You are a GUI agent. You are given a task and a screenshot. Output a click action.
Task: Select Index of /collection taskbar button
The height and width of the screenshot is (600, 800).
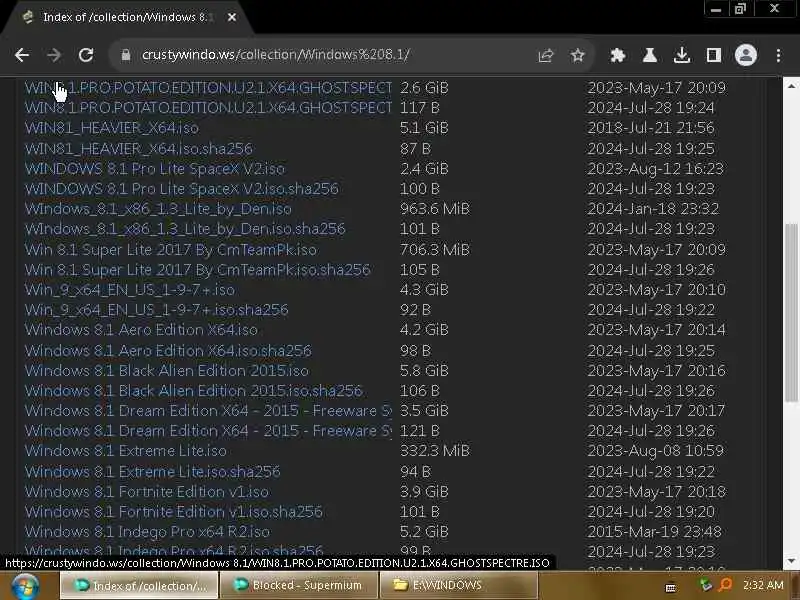point(140,585)
